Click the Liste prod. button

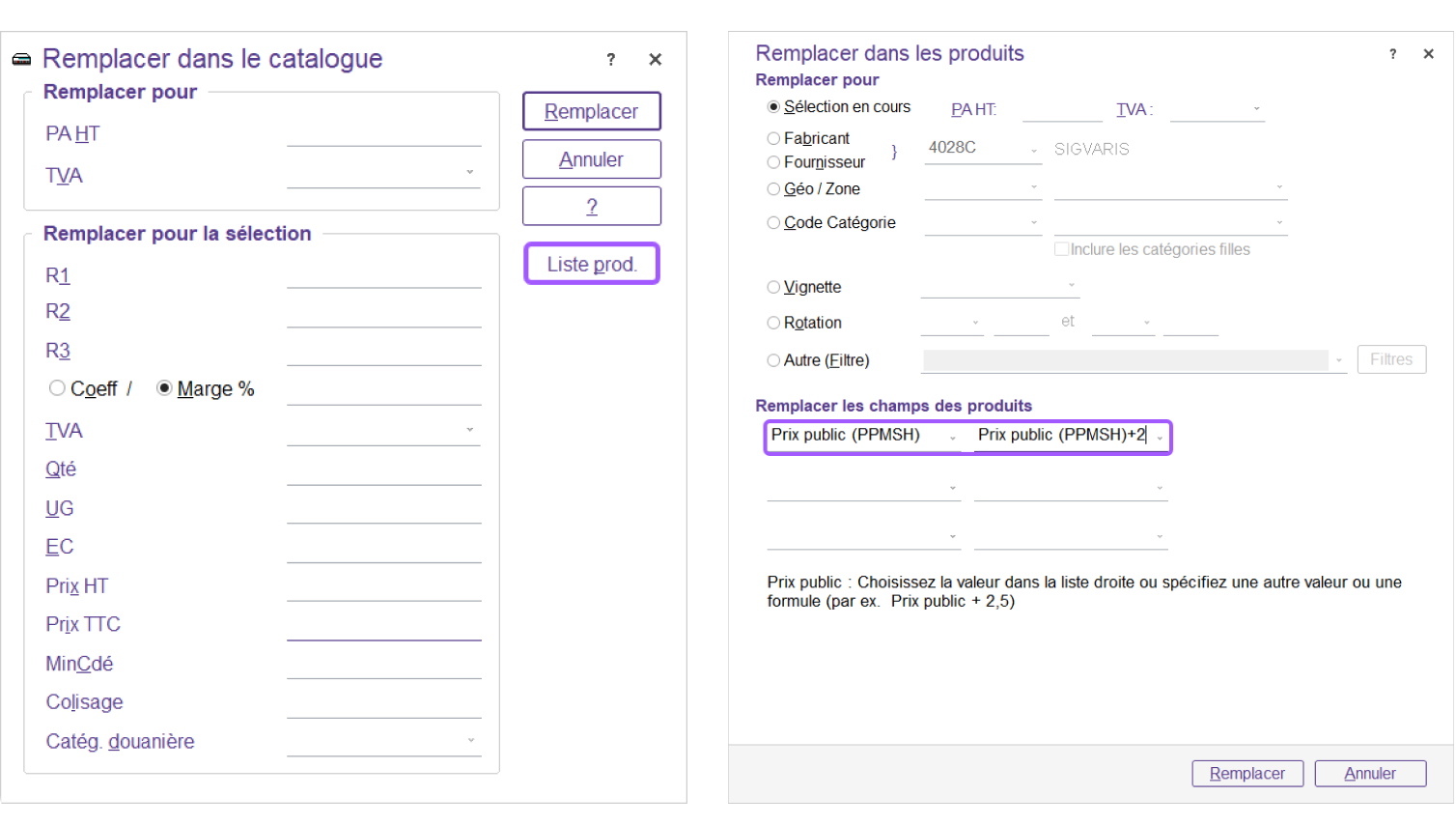pyautogui.click(x=591, y=264)
